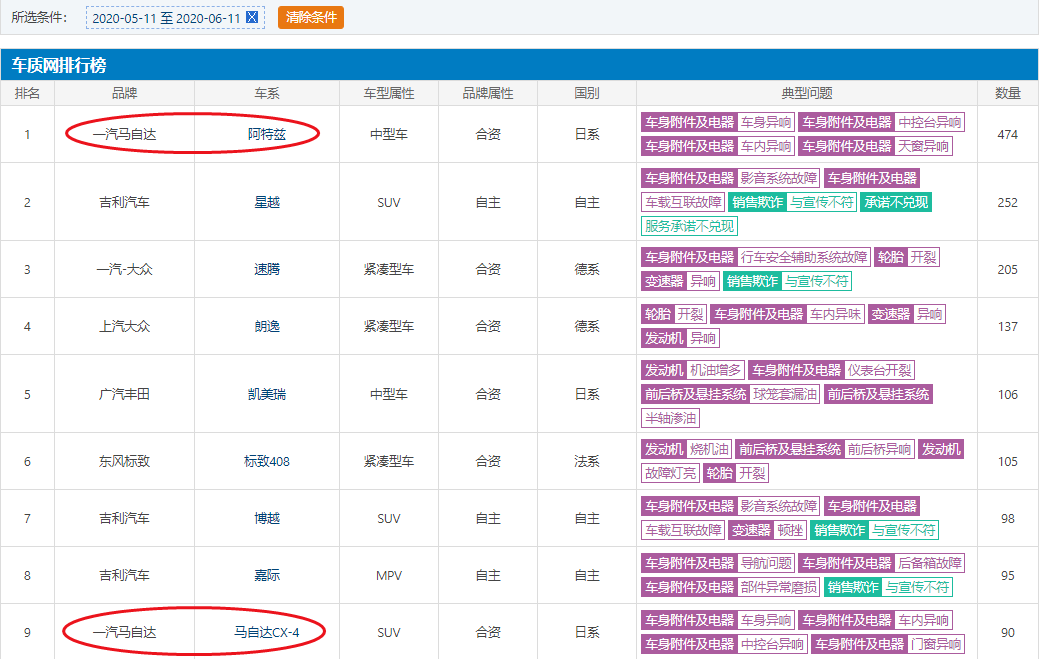Click the 2020-05-11 至 2020-06-11 filter text
This screenshot has height=659, width=1039.
166,17
